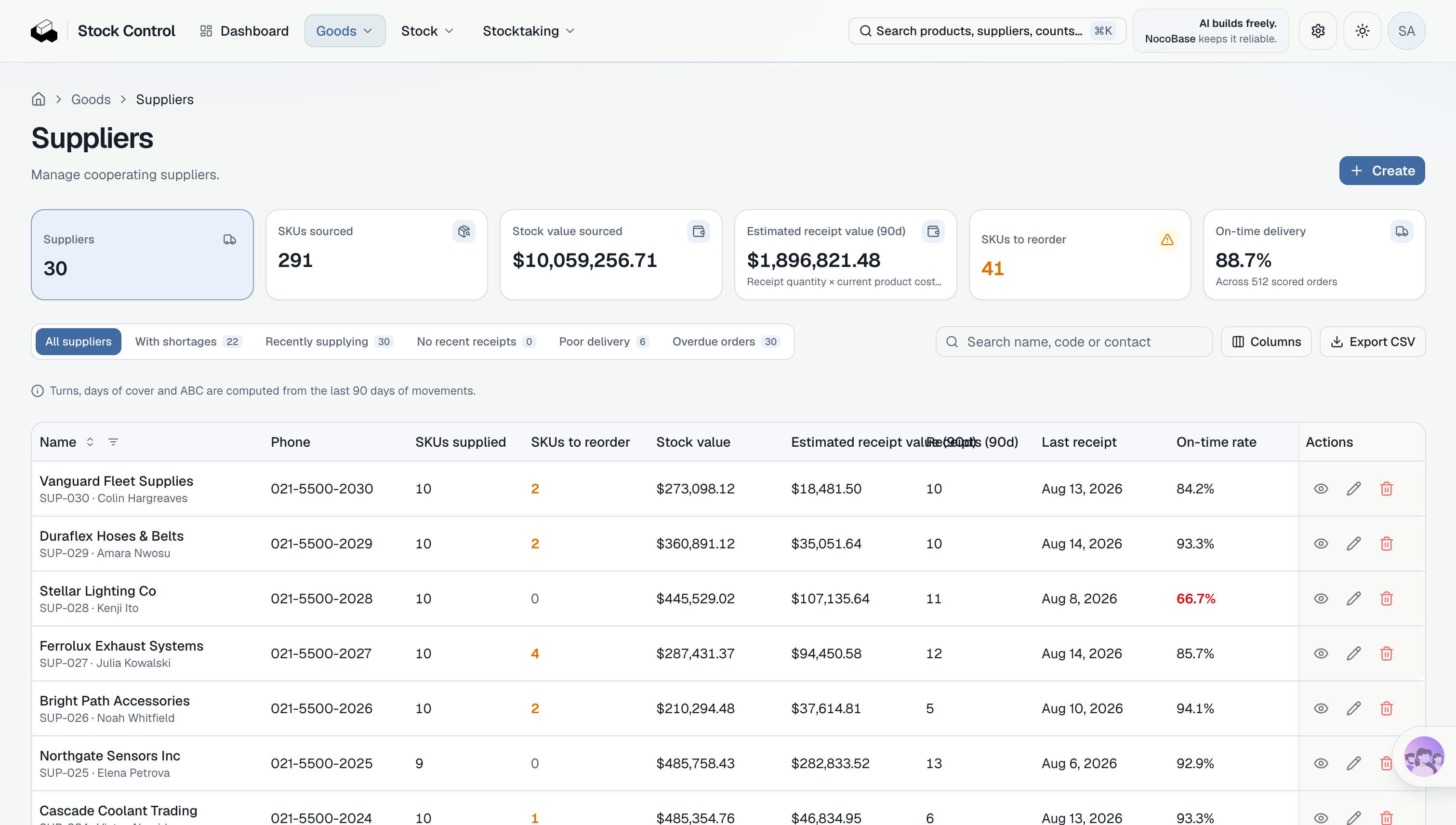Expand the Stocktaking dropdown menu
1456x825 pixels.
tap(529, 31)
